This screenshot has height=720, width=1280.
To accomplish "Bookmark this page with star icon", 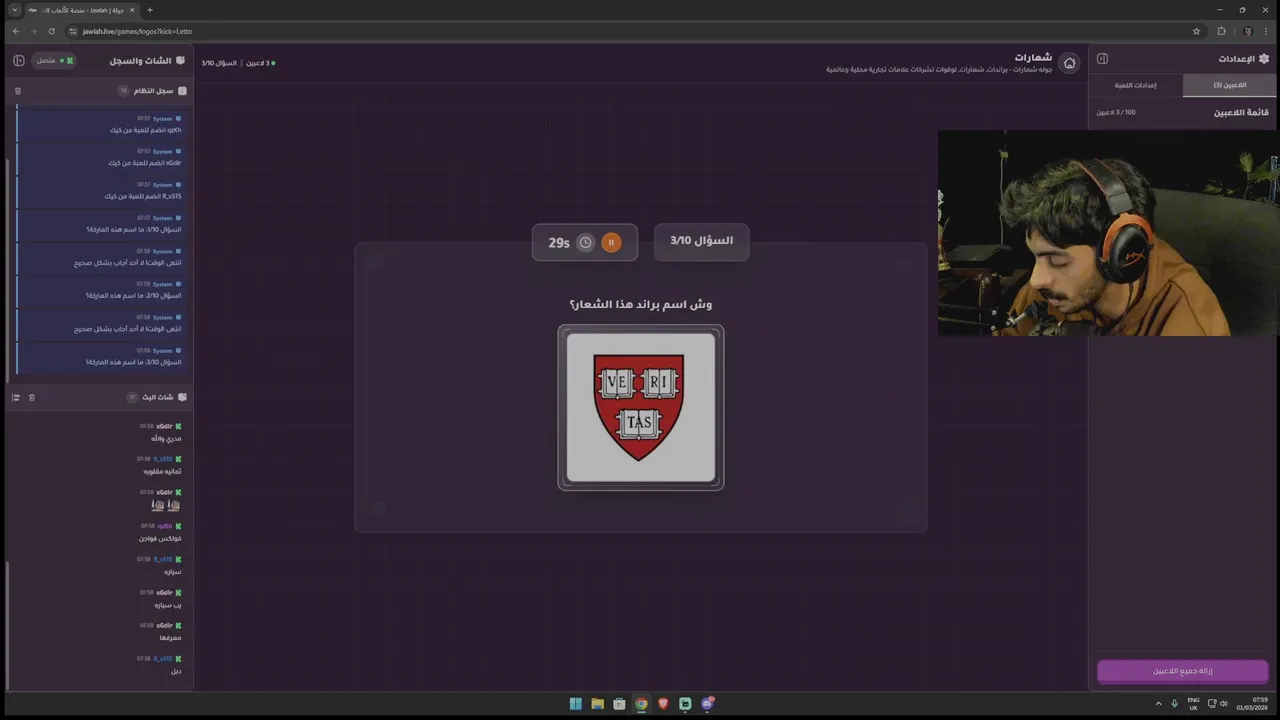I will [1196, 31].
